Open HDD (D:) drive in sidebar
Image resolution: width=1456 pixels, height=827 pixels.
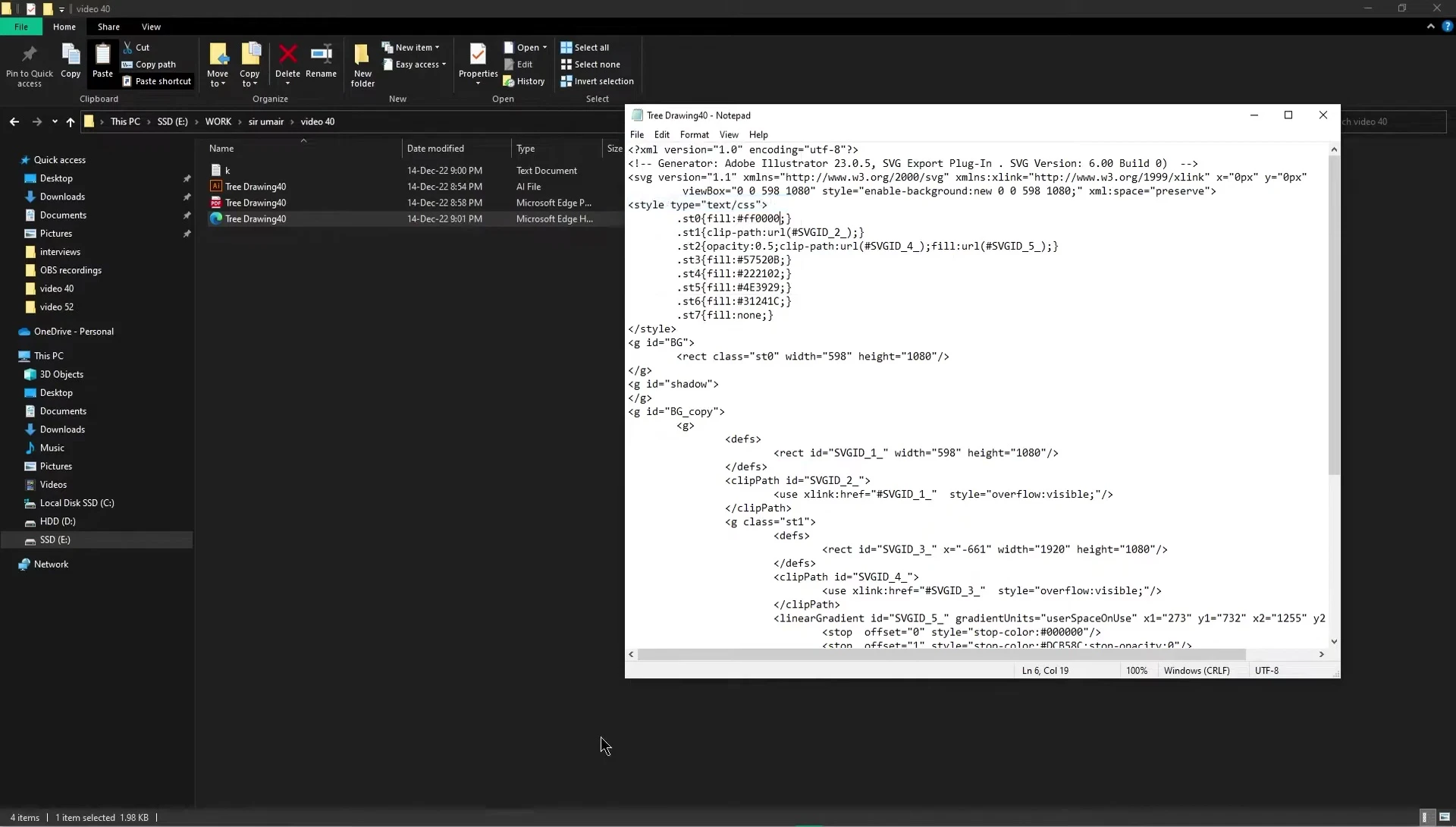coord(58,521)
